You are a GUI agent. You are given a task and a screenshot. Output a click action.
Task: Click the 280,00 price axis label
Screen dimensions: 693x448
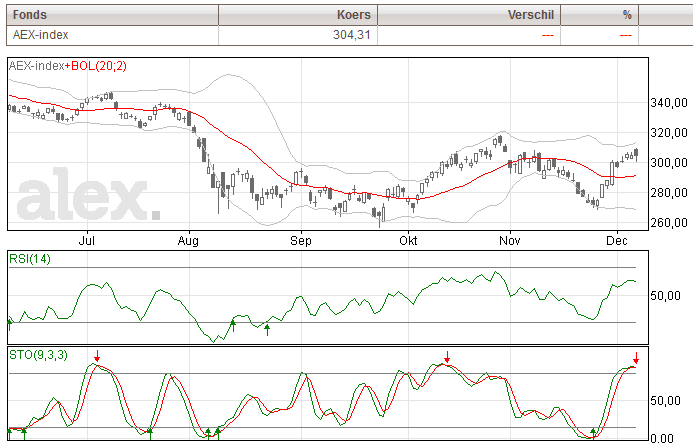click(669, 193)
